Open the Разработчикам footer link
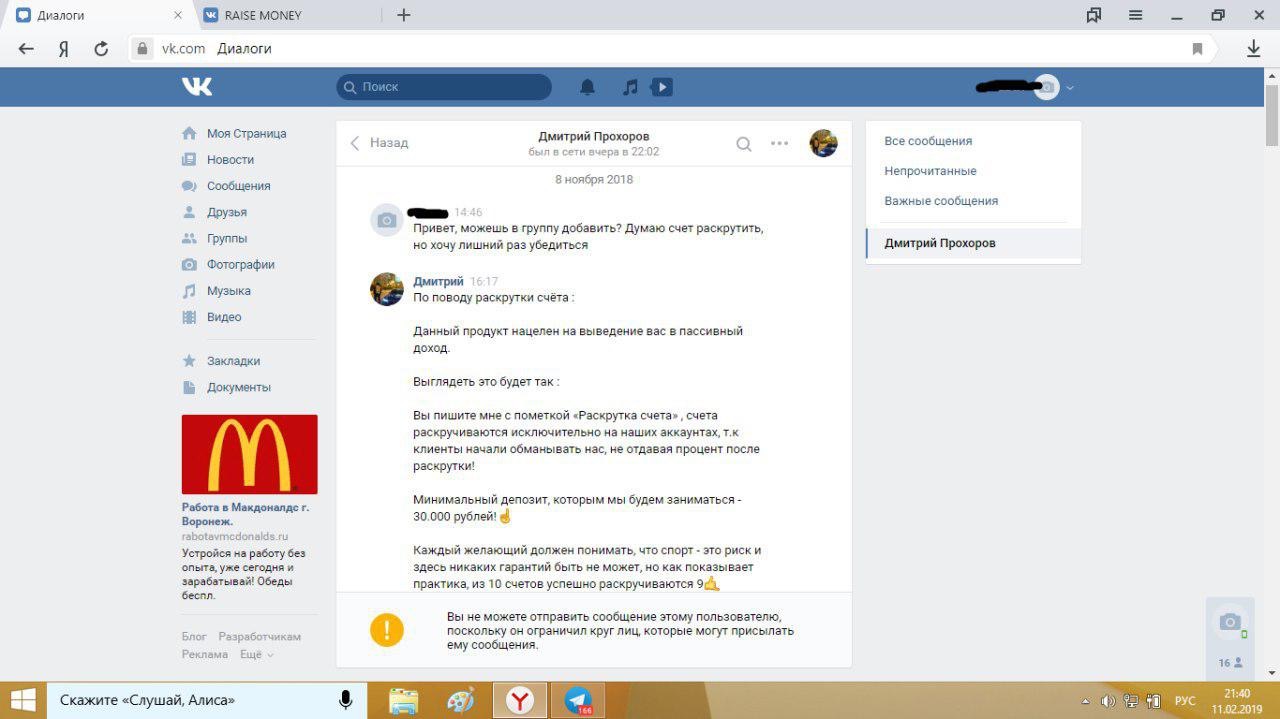This screenshot has height=719, width=1280. coord(260,636)
